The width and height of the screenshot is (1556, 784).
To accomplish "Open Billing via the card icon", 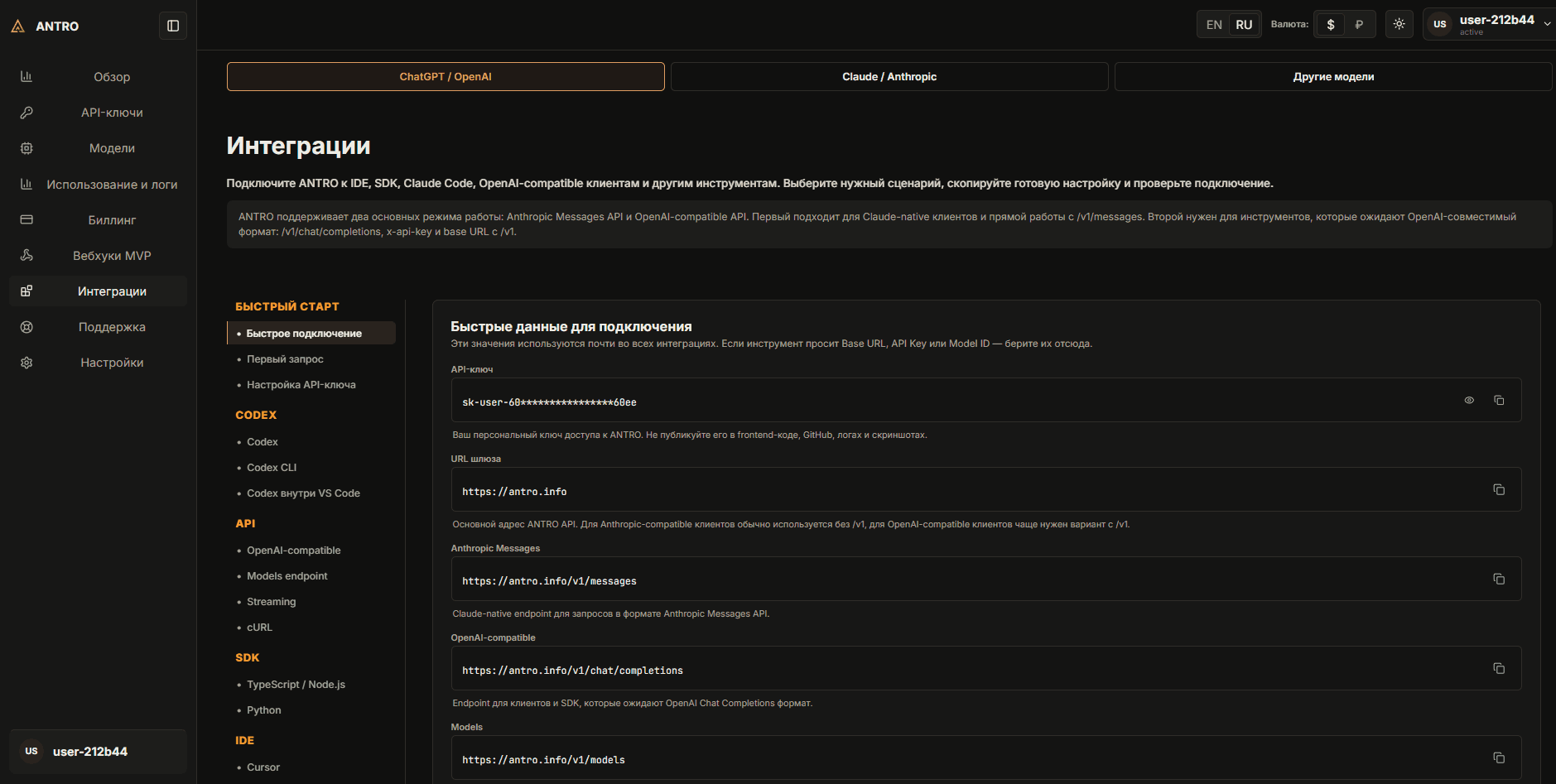I will [26, 220].
